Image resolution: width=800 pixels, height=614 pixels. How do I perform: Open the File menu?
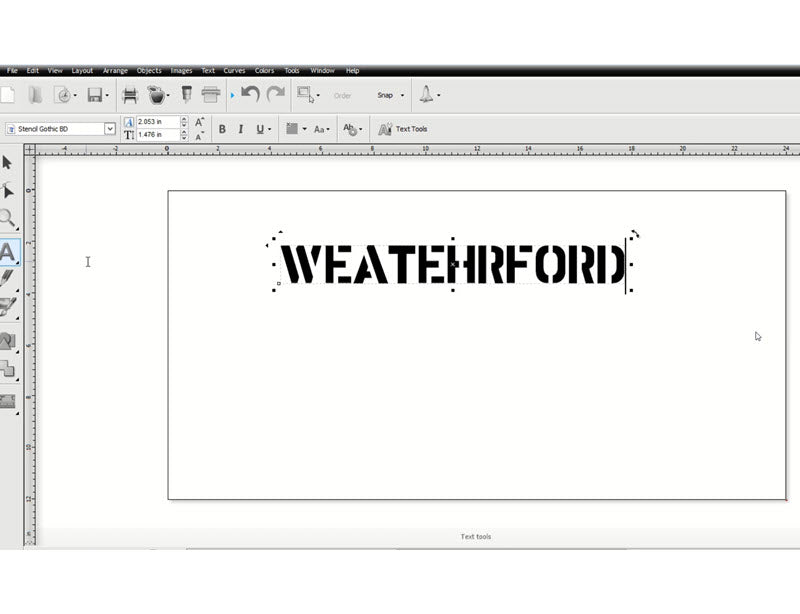(x=12, y=70)
